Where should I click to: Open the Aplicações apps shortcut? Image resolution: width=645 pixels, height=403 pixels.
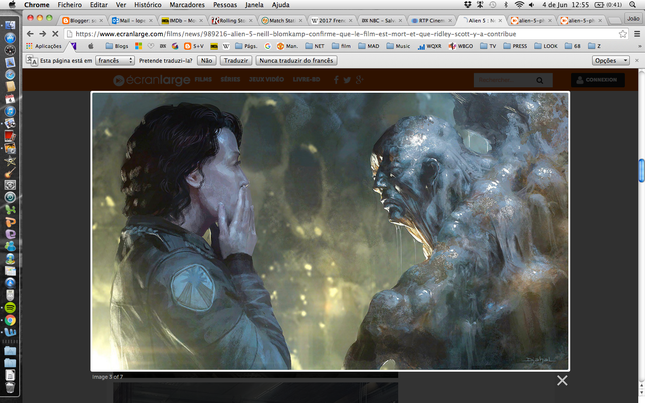click(x=44, y=46)
